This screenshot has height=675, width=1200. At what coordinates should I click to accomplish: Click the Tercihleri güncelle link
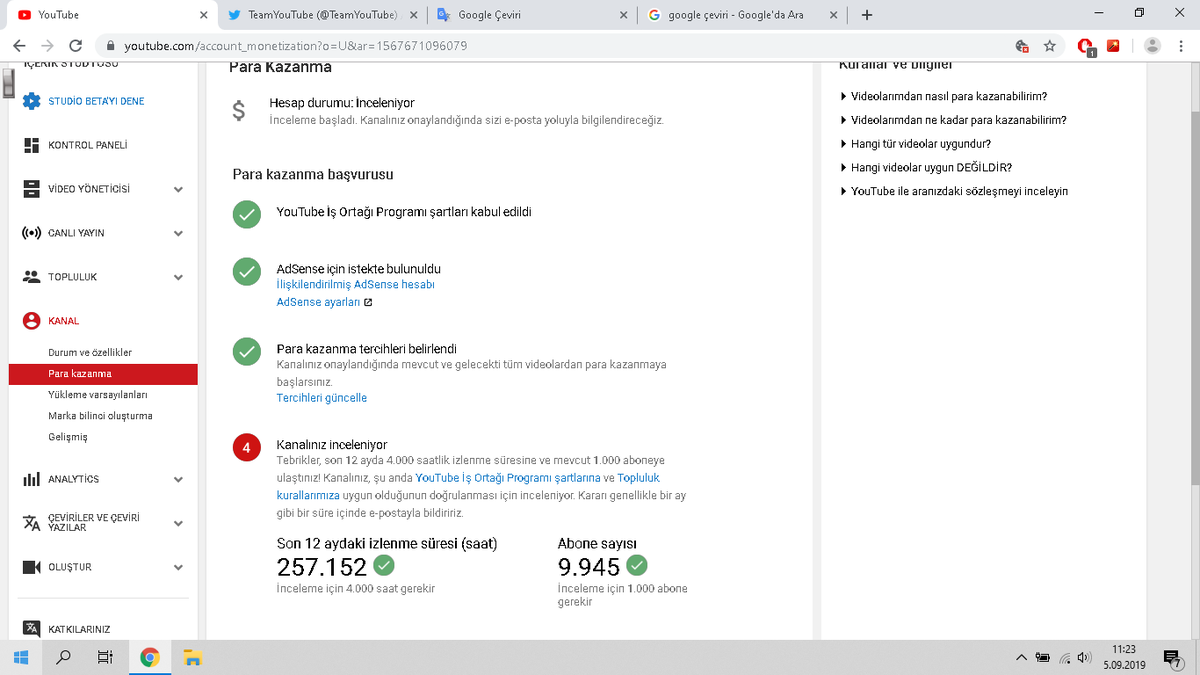(322, 398)
